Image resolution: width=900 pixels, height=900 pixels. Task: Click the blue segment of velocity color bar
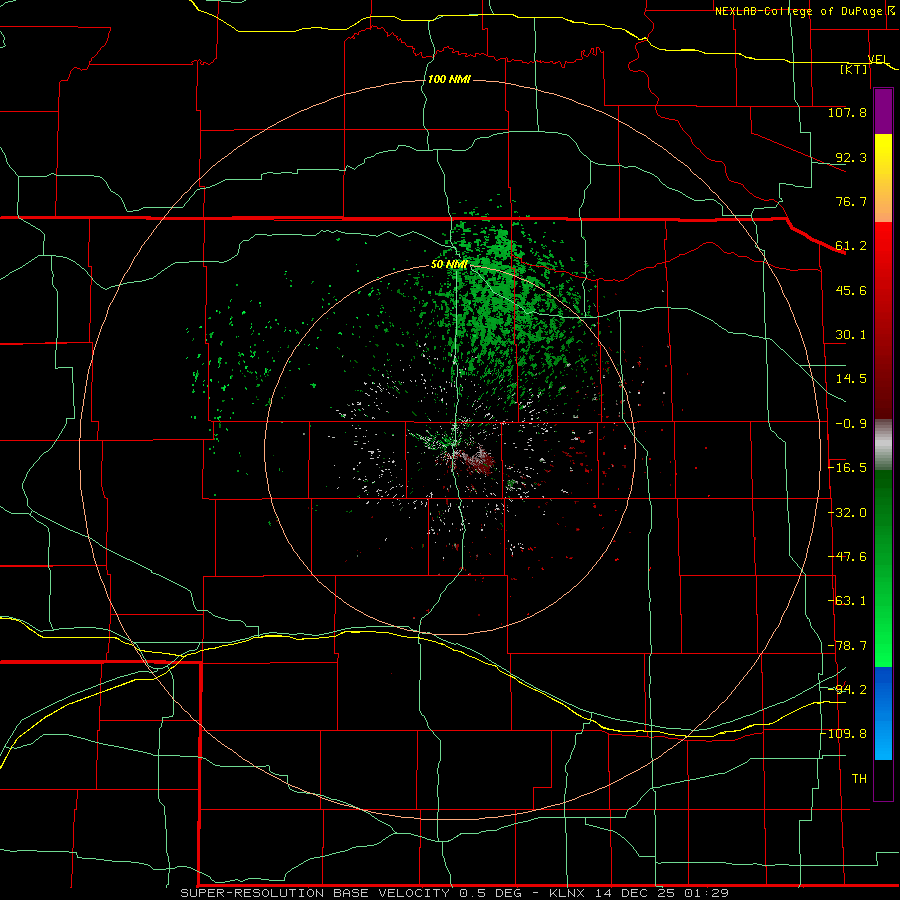883,713
